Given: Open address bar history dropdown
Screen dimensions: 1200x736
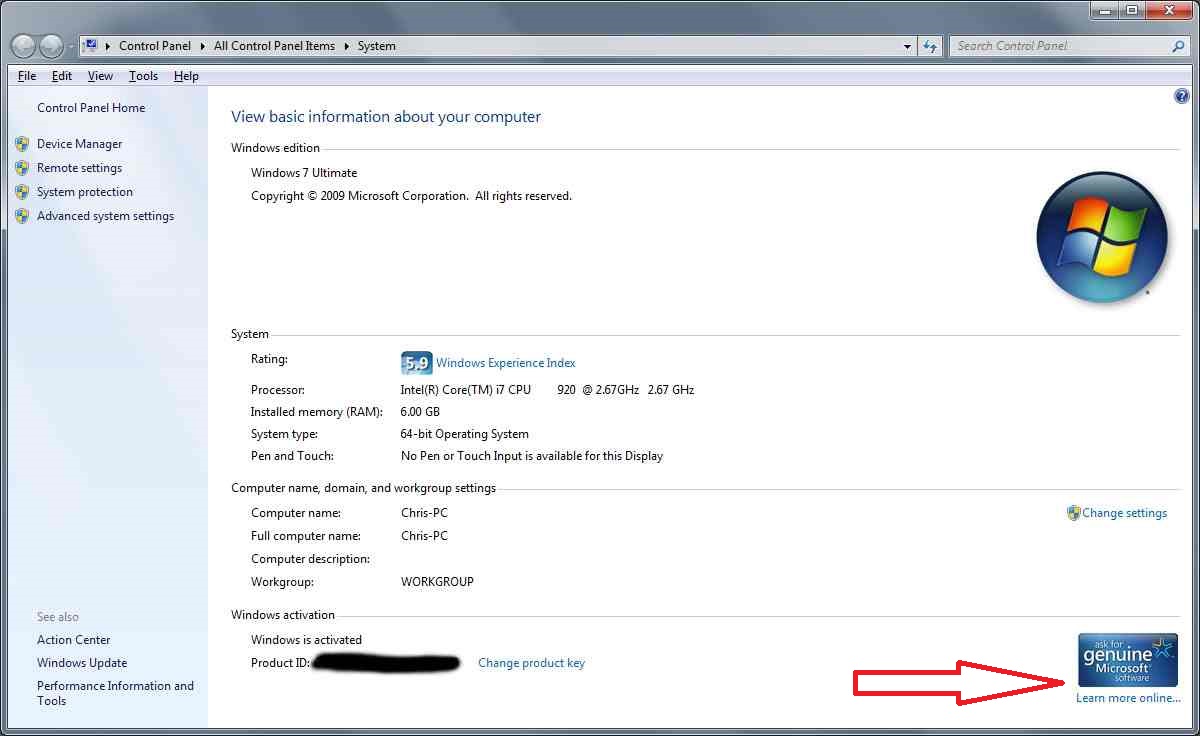Looking at the screenshot, I should (x=907, y=46).
